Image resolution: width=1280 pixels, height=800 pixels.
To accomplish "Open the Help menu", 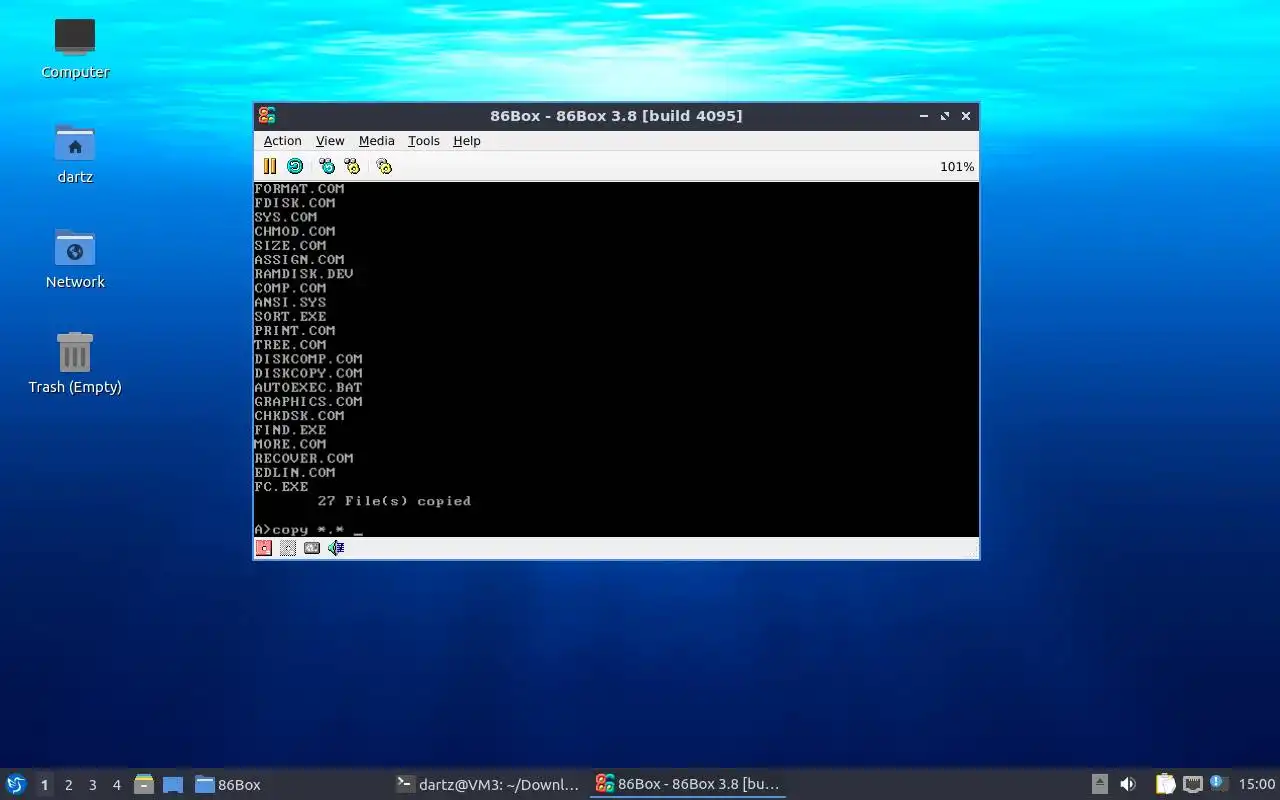I will pyautogui.click(x=467, y=141).
